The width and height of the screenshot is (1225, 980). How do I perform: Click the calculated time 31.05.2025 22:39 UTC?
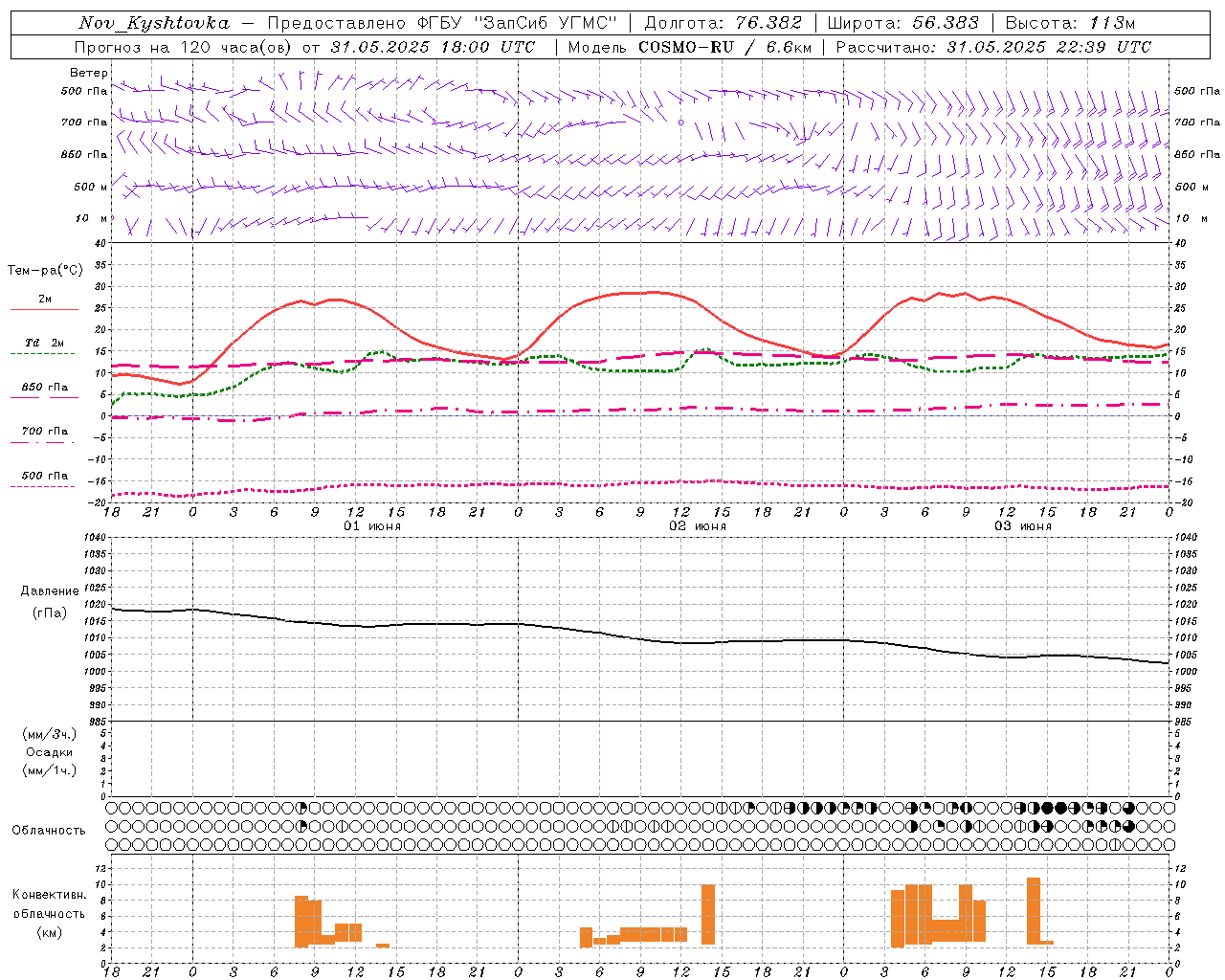pyautogui.click(x=1049, y=47)
